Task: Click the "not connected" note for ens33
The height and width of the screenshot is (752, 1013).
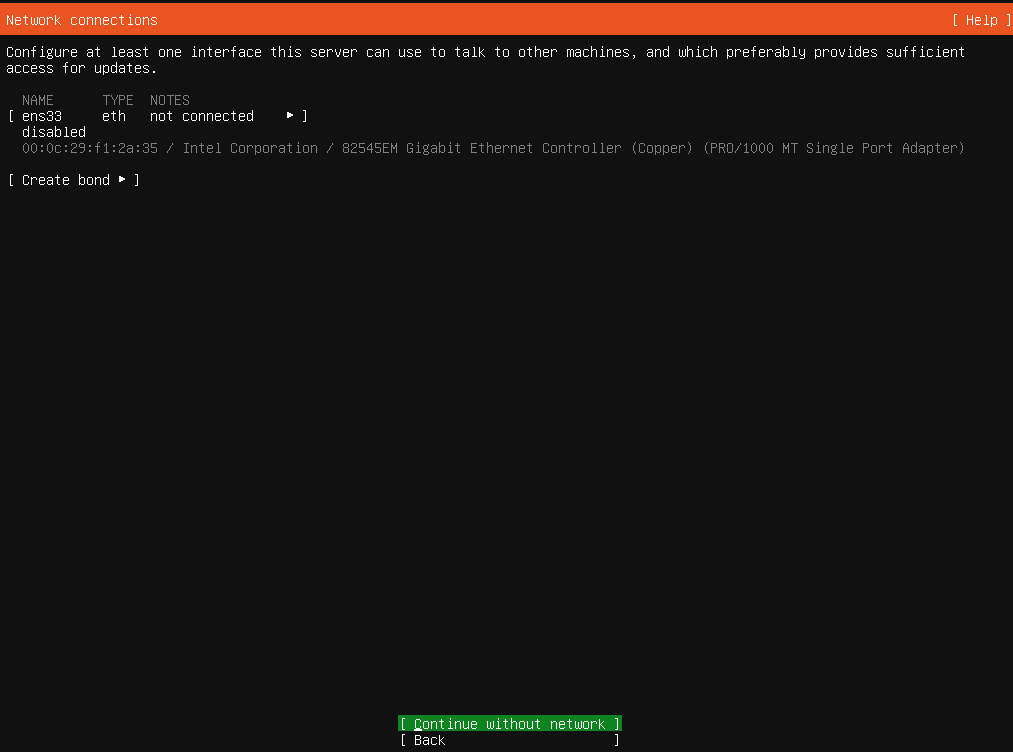Action: (202, 116)
